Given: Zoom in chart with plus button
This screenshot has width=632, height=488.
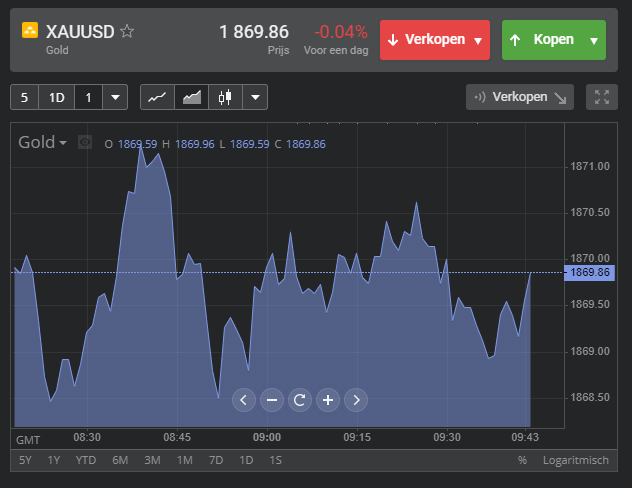Looking at the screenshot, I should [x=328, y=400].
